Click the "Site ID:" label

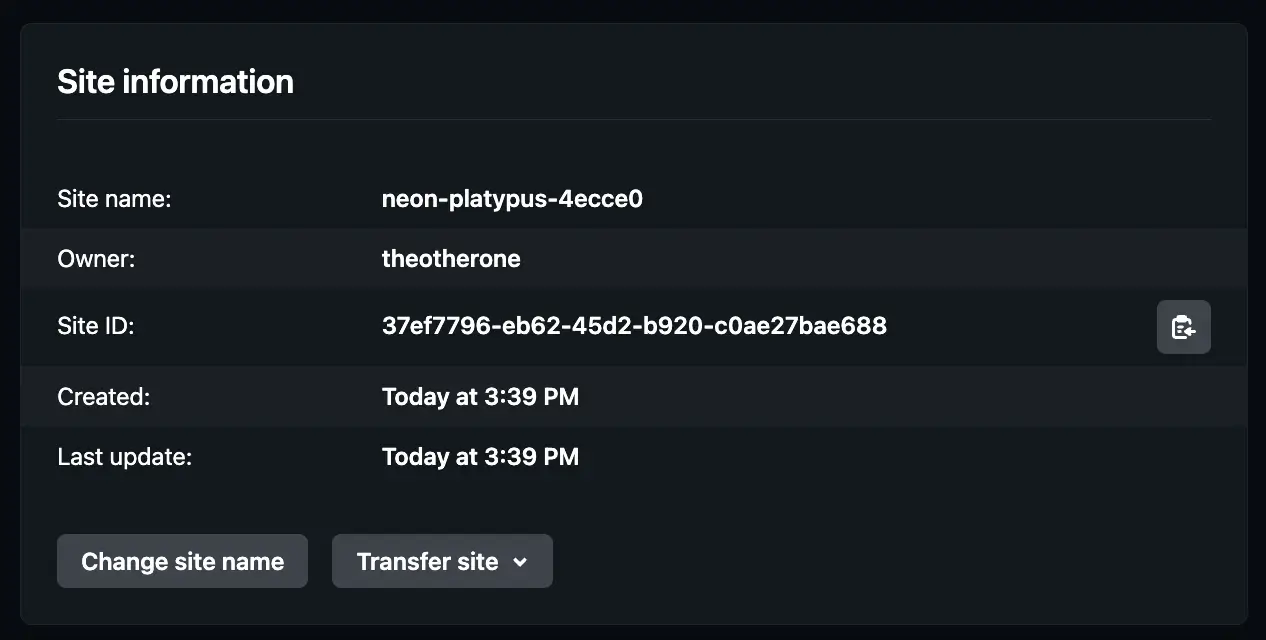96,326
